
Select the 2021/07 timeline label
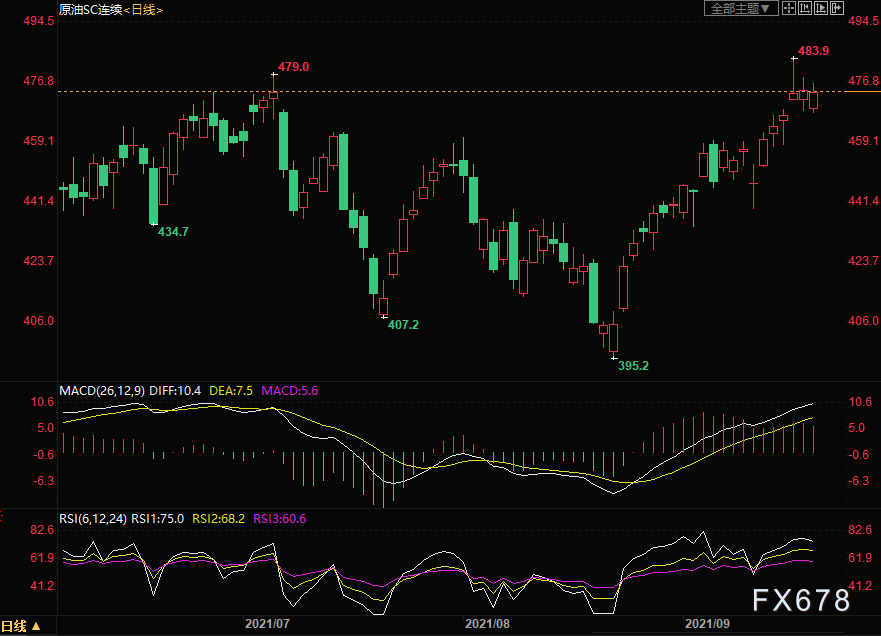click(x=267, y=624)
